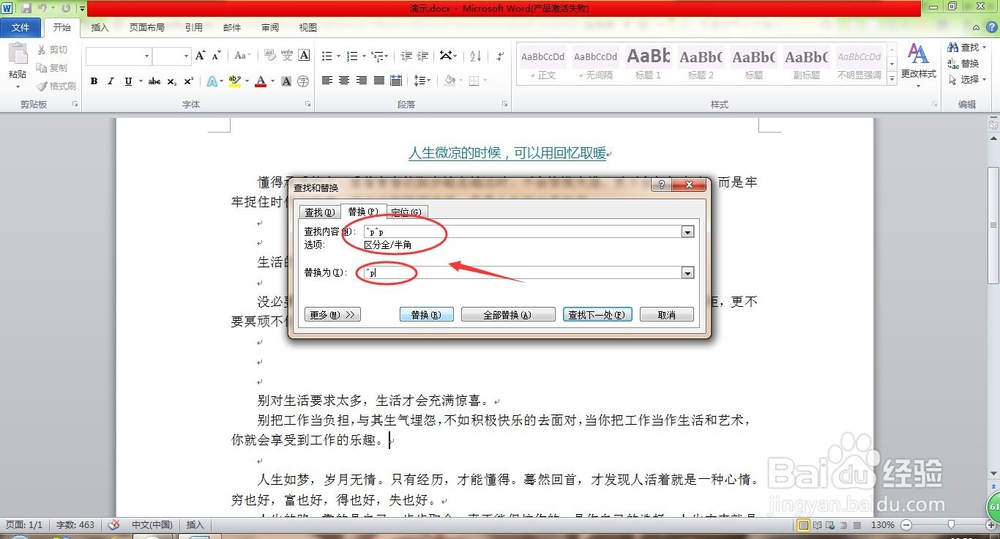Align text right in paragraph group
1000x539 pixels.
tap(362, 80)
